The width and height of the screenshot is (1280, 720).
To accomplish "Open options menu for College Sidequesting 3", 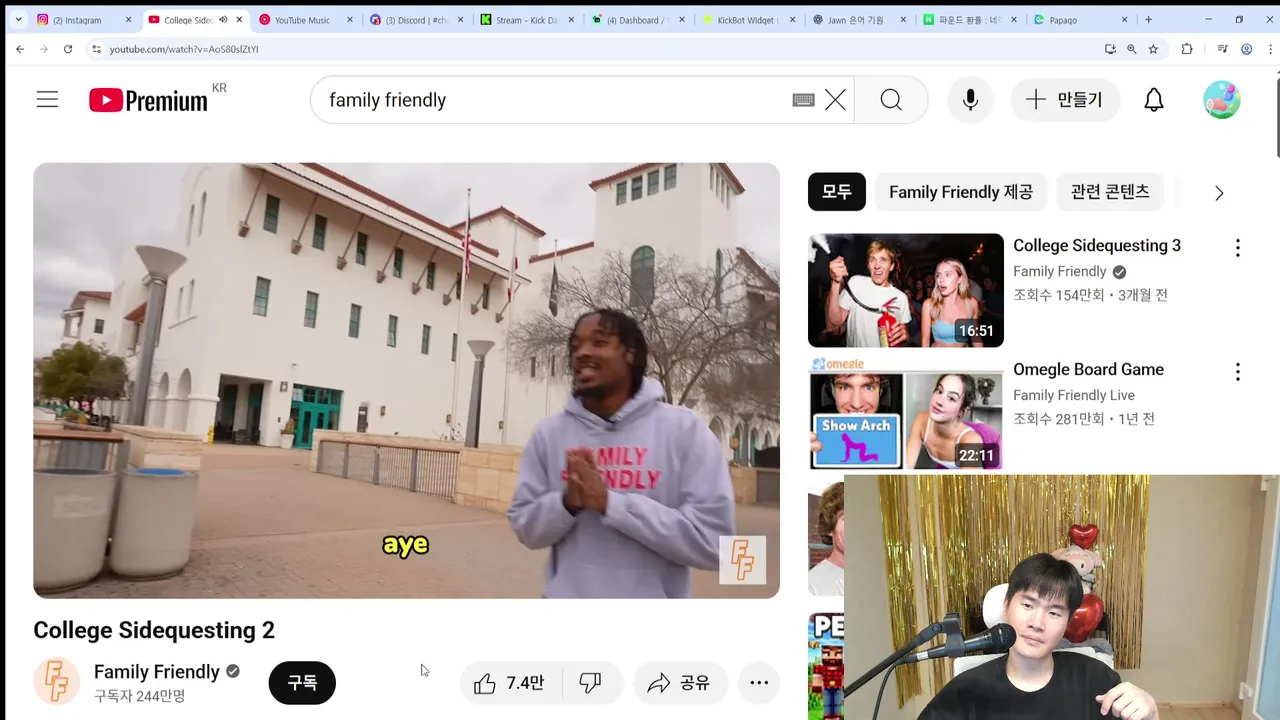I will click(x=1238, y=248).
